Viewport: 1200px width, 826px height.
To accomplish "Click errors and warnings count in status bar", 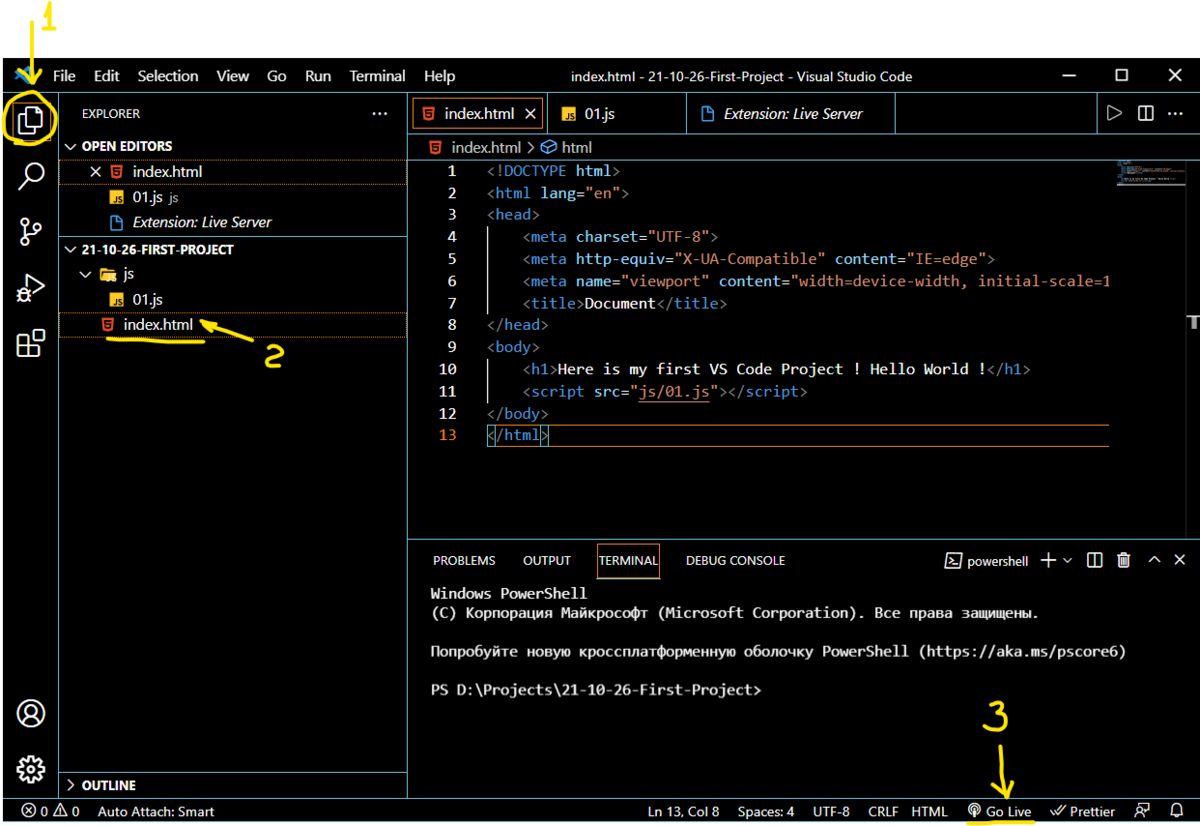I will point(51,811).
